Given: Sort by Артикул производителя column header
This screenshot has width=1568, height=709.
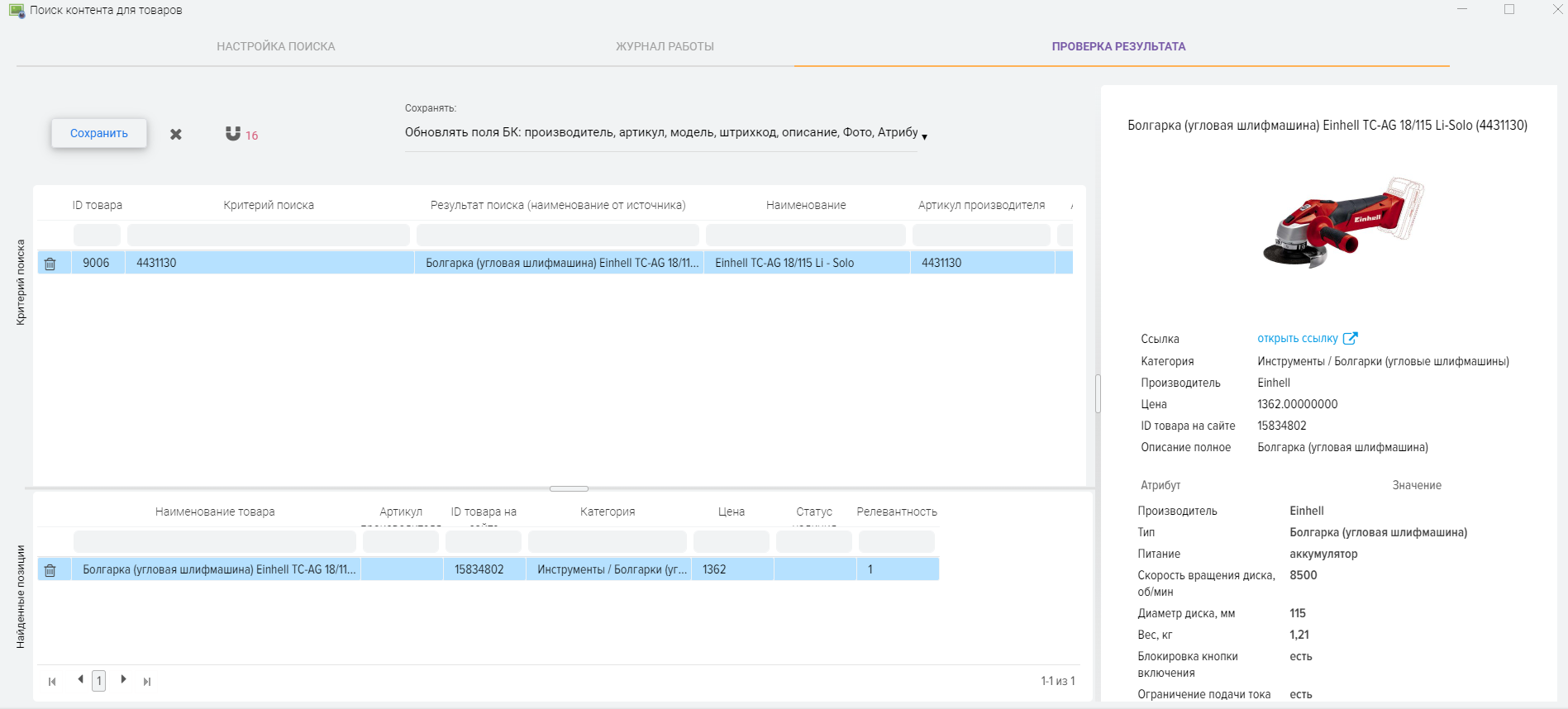Looking at the screenshot, I should tap(981, 205).
